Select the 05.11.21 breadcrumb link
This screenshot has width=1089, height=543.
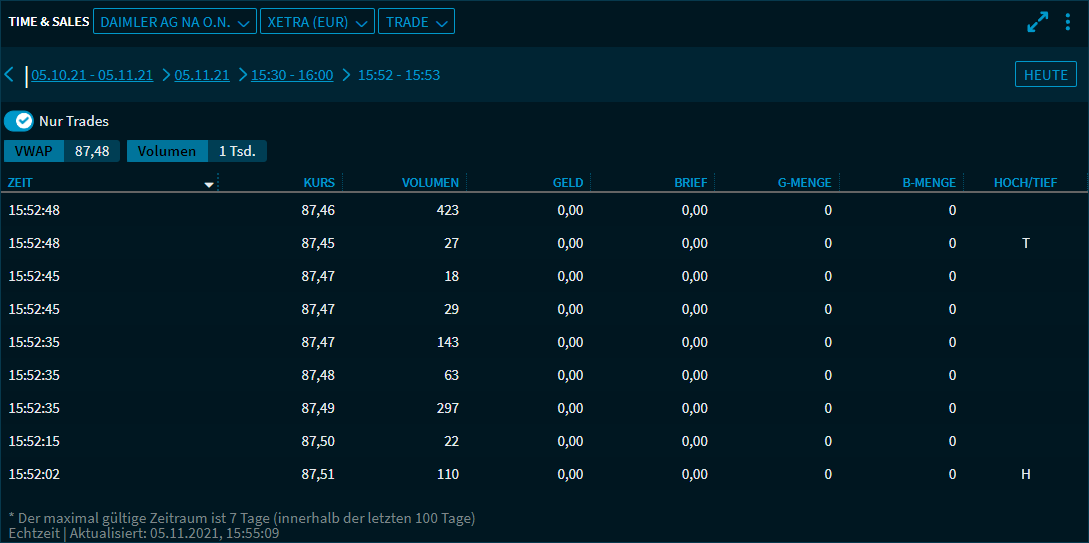pos(202,75)
